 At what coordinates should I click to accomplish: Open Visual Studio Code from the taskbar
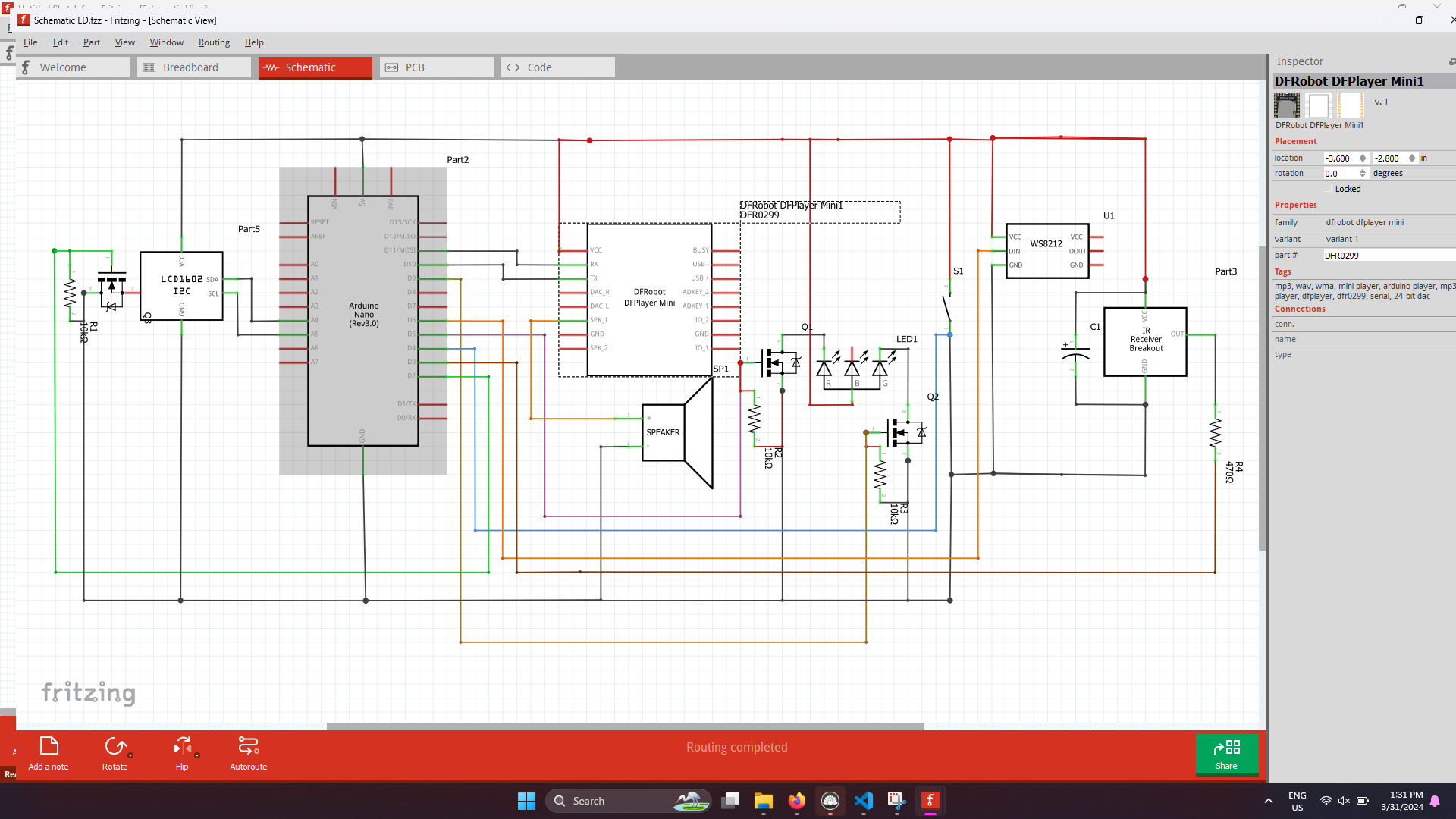click(864, 801)
